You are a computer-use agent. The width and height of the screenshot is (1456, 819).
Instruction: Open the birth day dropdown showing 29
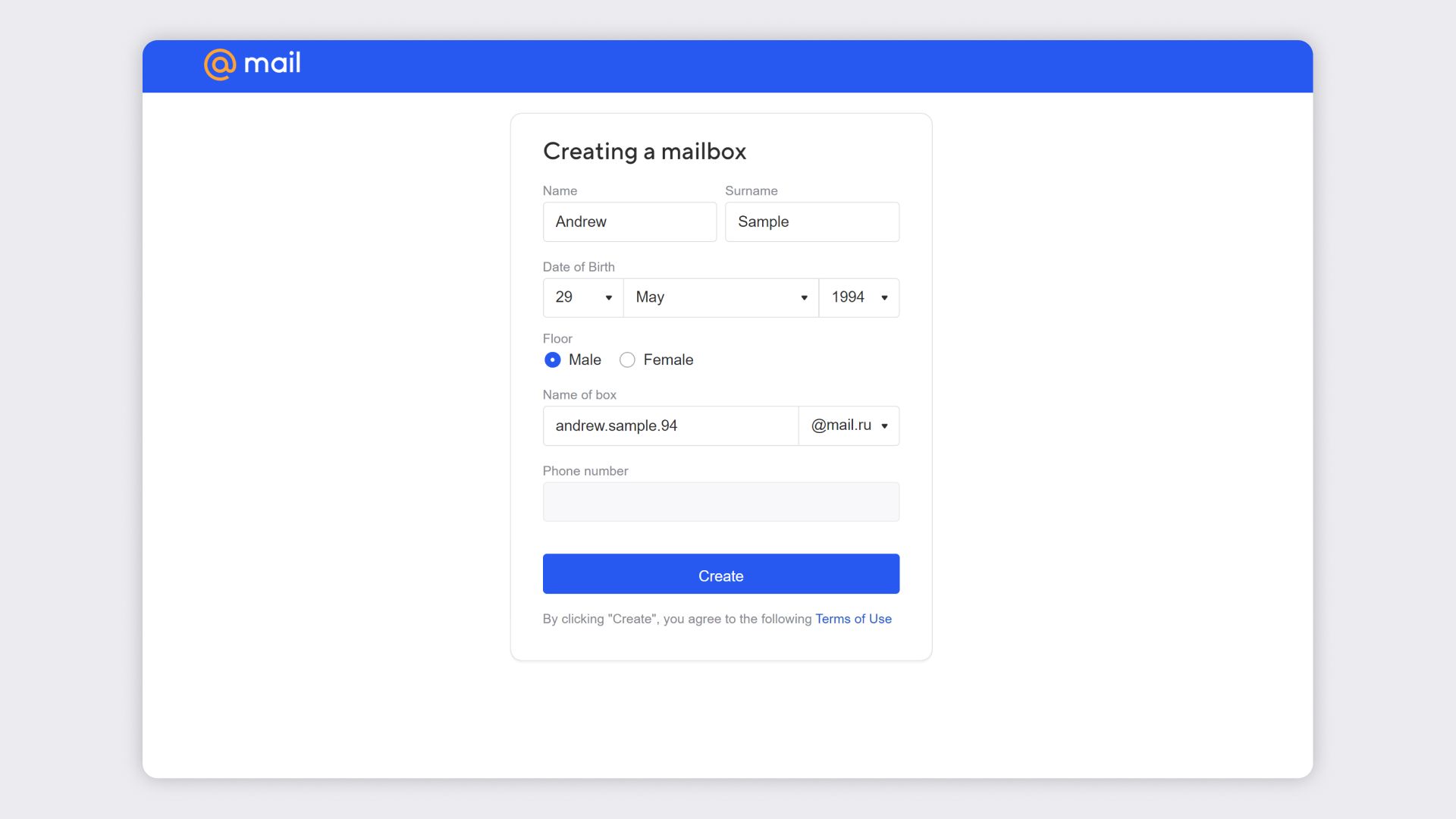(x=582, y=297)
